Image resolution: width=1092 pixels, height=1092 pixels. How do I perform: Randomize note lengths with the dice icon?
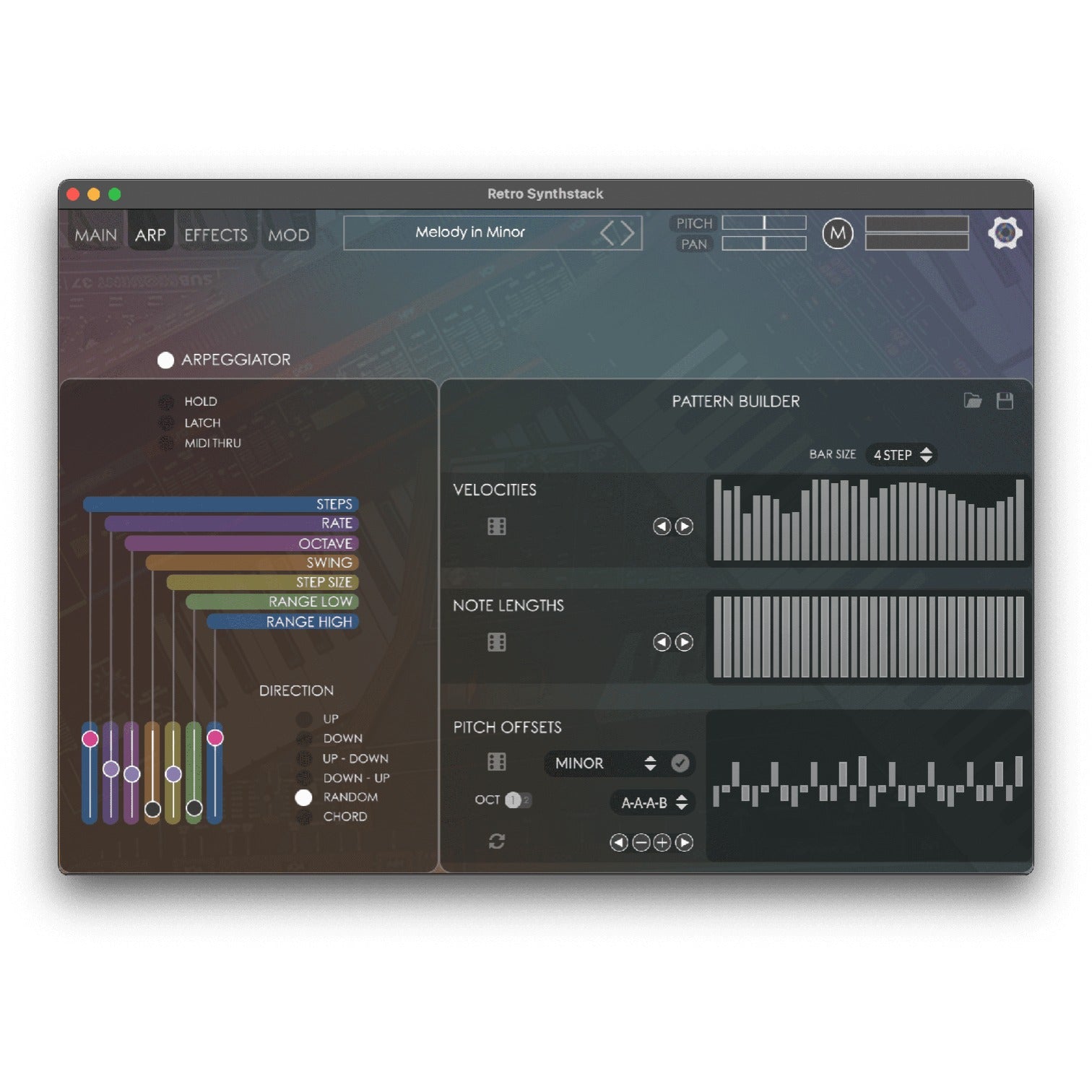pos(497,642)
